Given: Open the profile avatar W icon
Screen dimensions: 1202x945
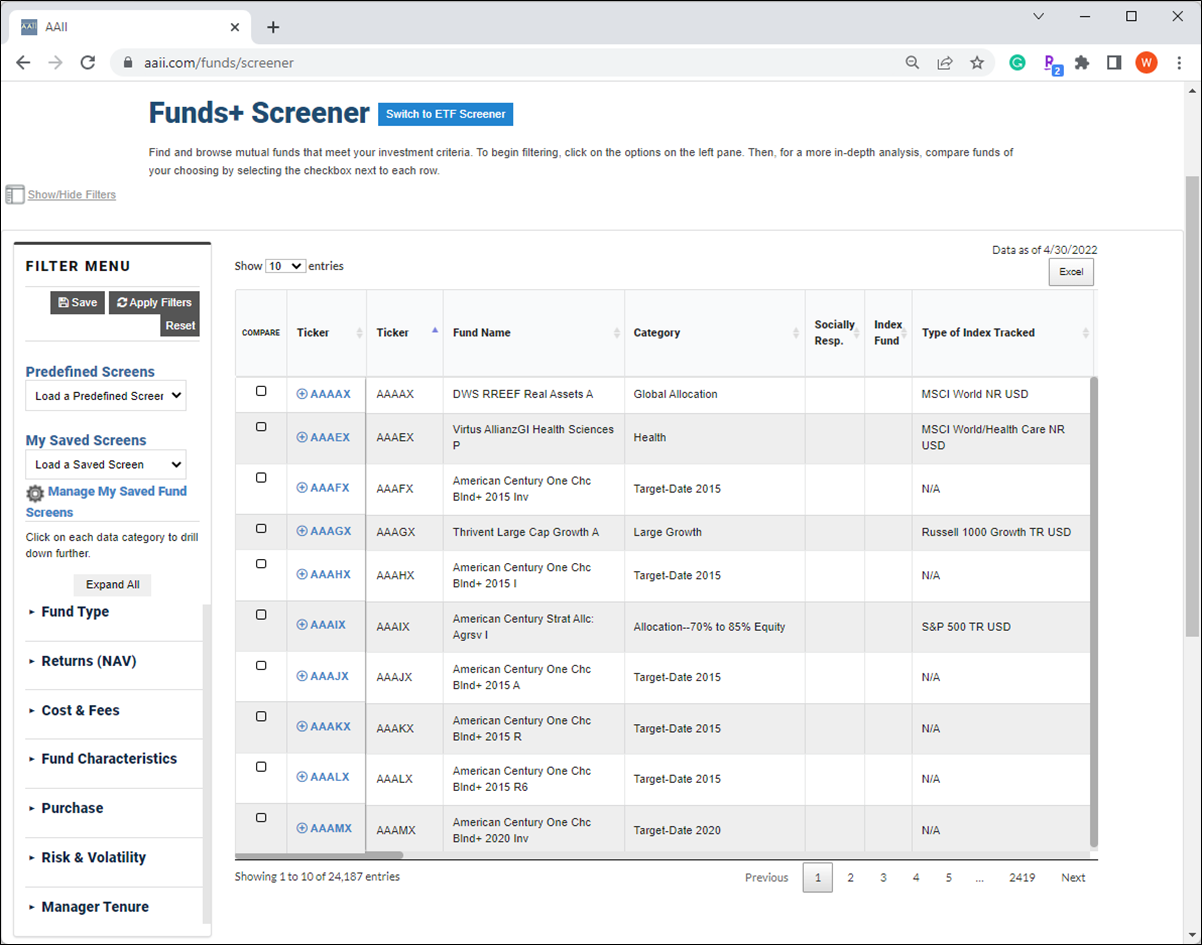Looking at the screenshot, I should [x=1146, y=62].
